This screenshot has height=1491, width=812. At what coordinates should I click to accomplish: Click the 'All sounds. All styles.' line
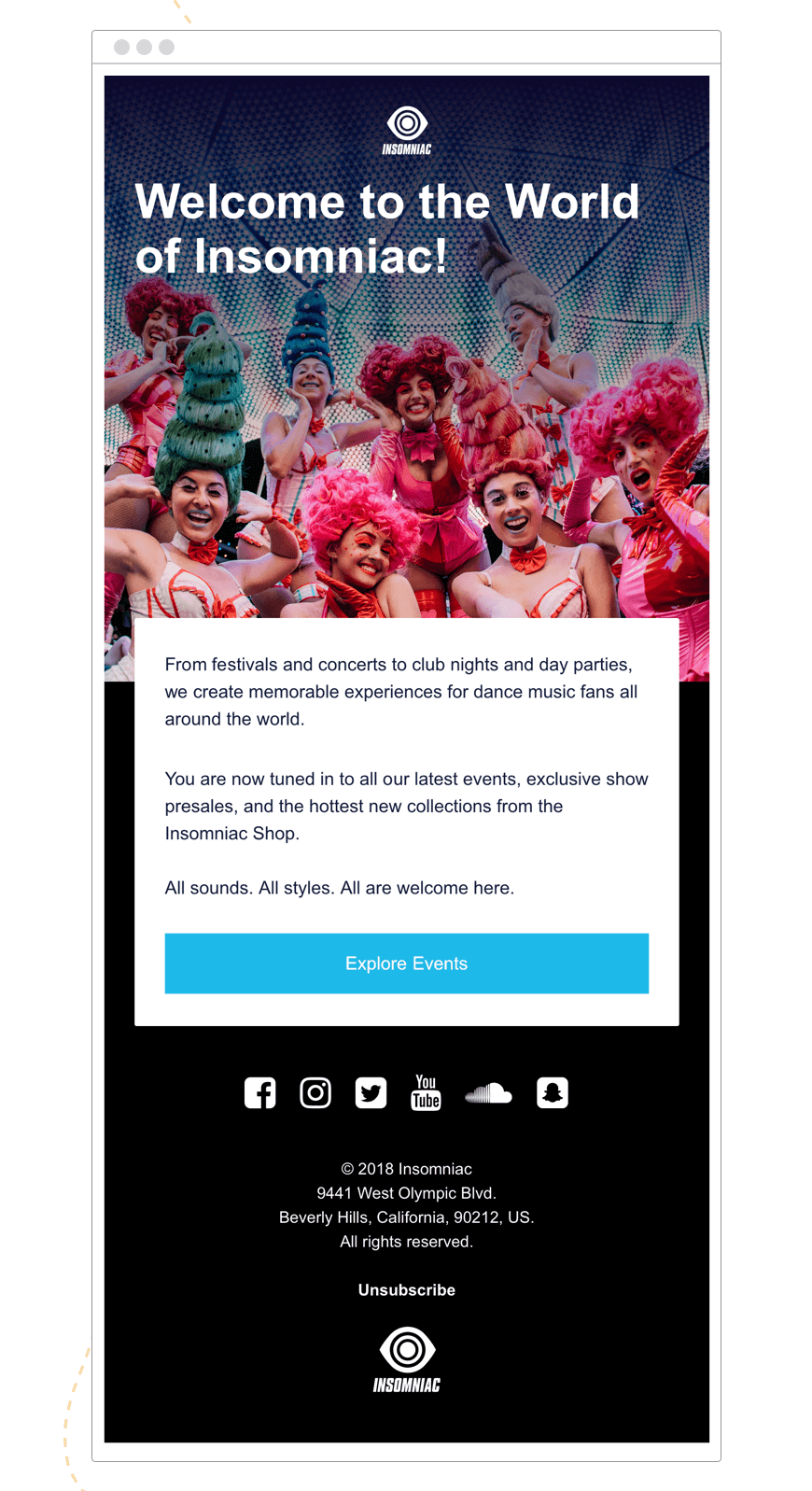[x=340, y=888]
